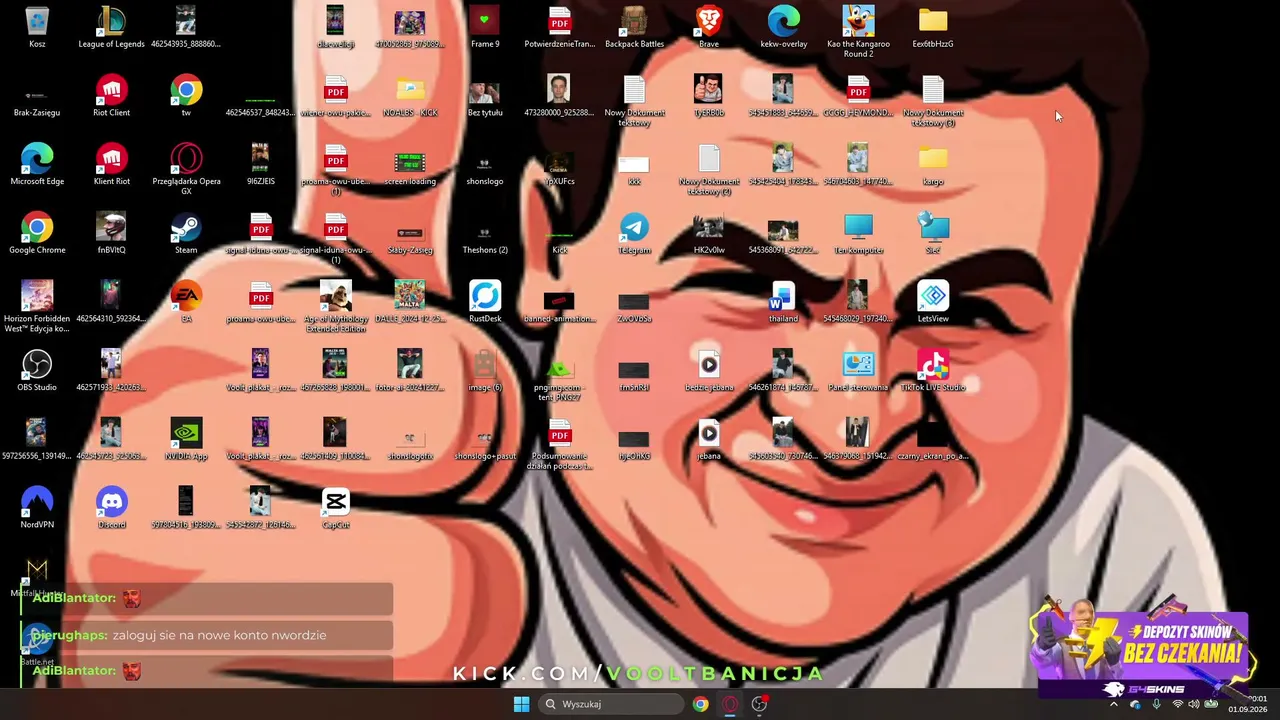Viewport: 1280px width, 720px height.
Task: Launch Telegram from the desktop
Action: pos(634,235)
